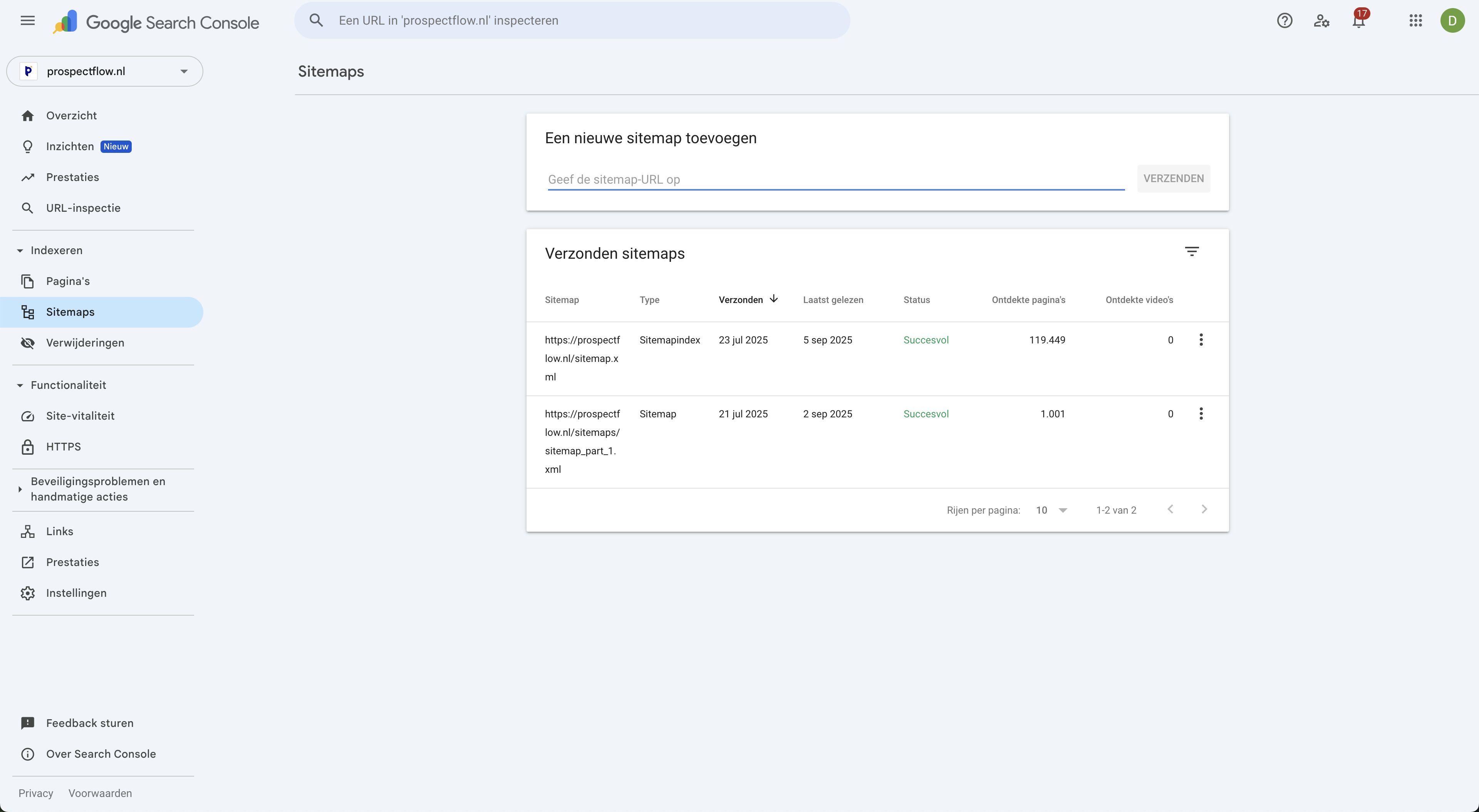Screen dimensions: 1479x812
Task: Click the Laatst gelezen column header
Action: [x=833, y=300]
